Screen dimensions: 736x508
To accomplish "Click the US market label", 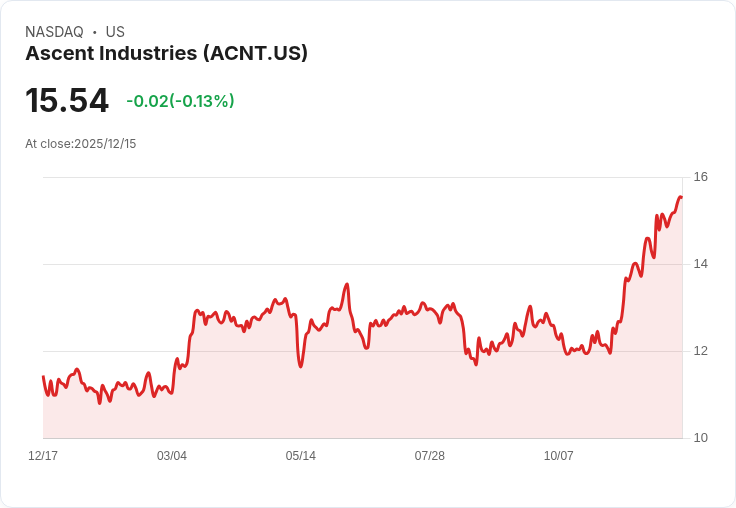I will pos(115,32).
